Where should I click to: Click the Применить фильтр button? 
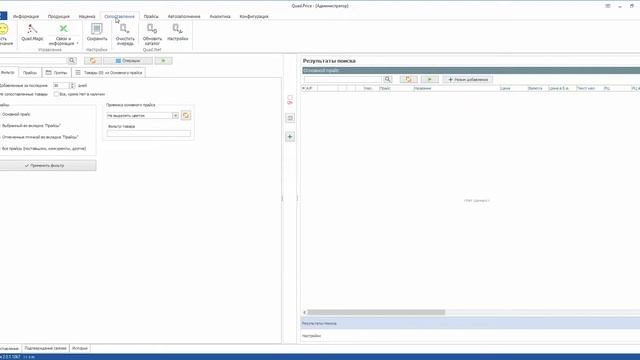tap(48, 165)
